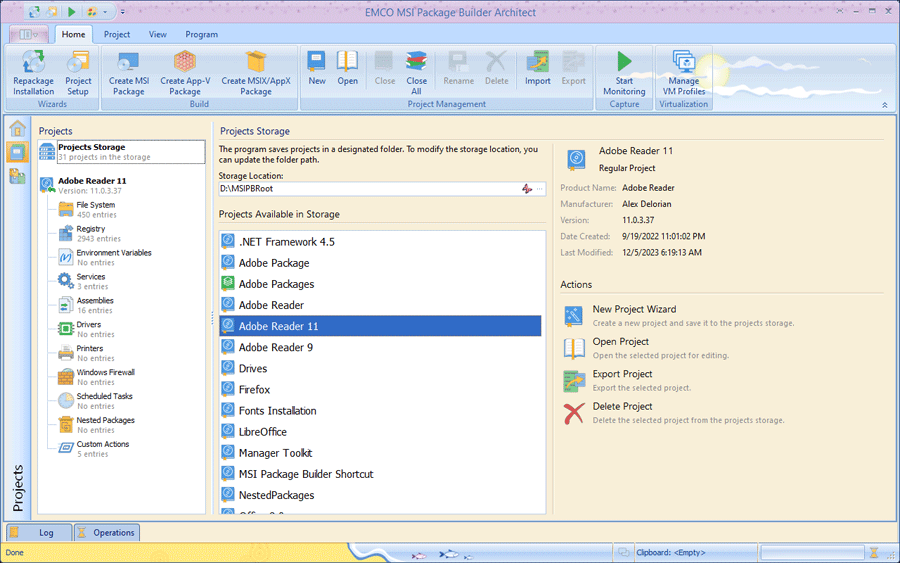The height and width of the screenshot is (563, 900).
Task: Select .NET Framework 4.5 project
Action: [380, 242]
